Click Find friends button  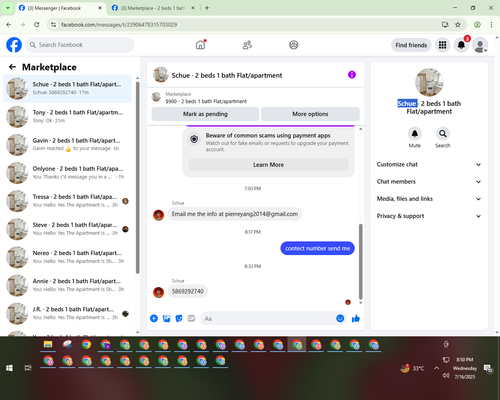[411, 45]
